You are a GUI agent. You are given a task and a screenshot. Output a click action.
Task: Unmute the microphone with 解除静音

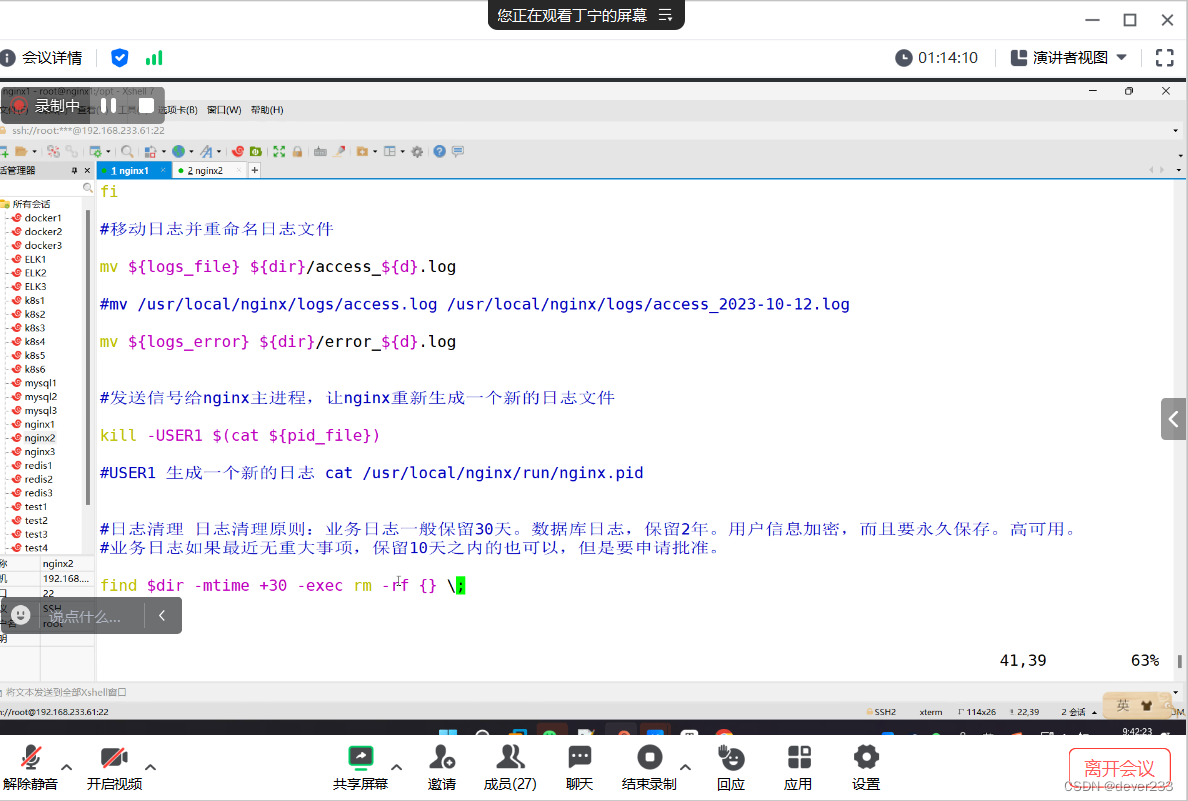30,767
